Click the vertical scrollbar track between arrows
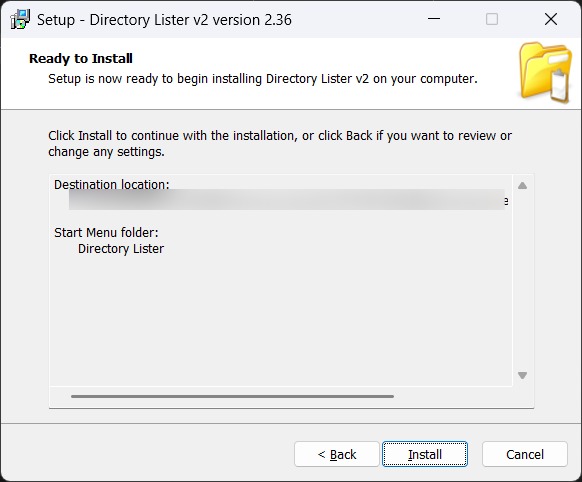 (522, 280)
